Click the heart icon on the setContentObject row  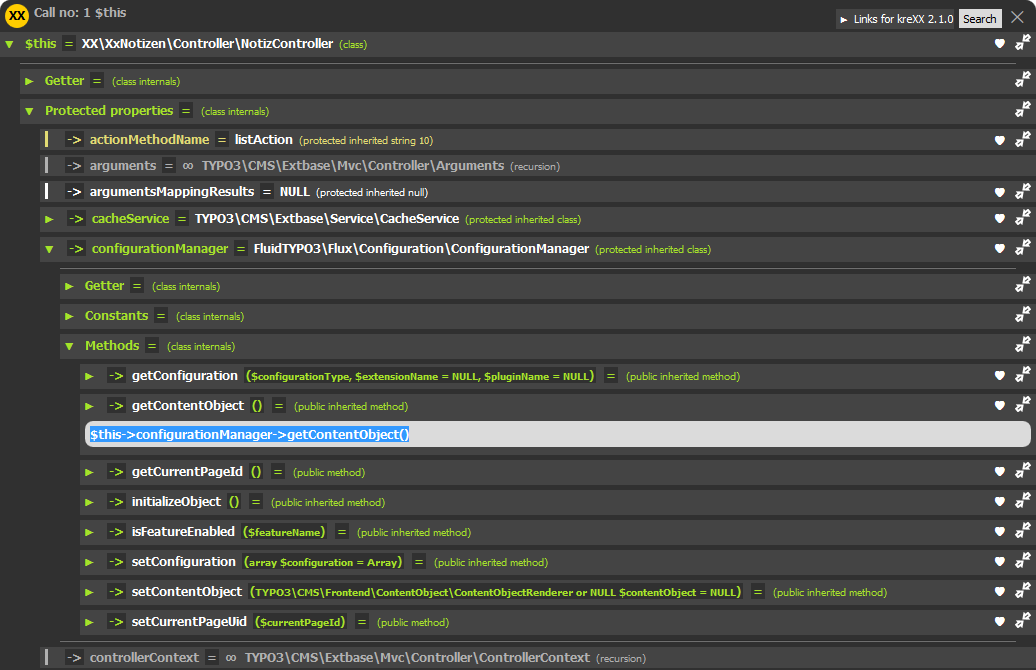pos(1000,592)
